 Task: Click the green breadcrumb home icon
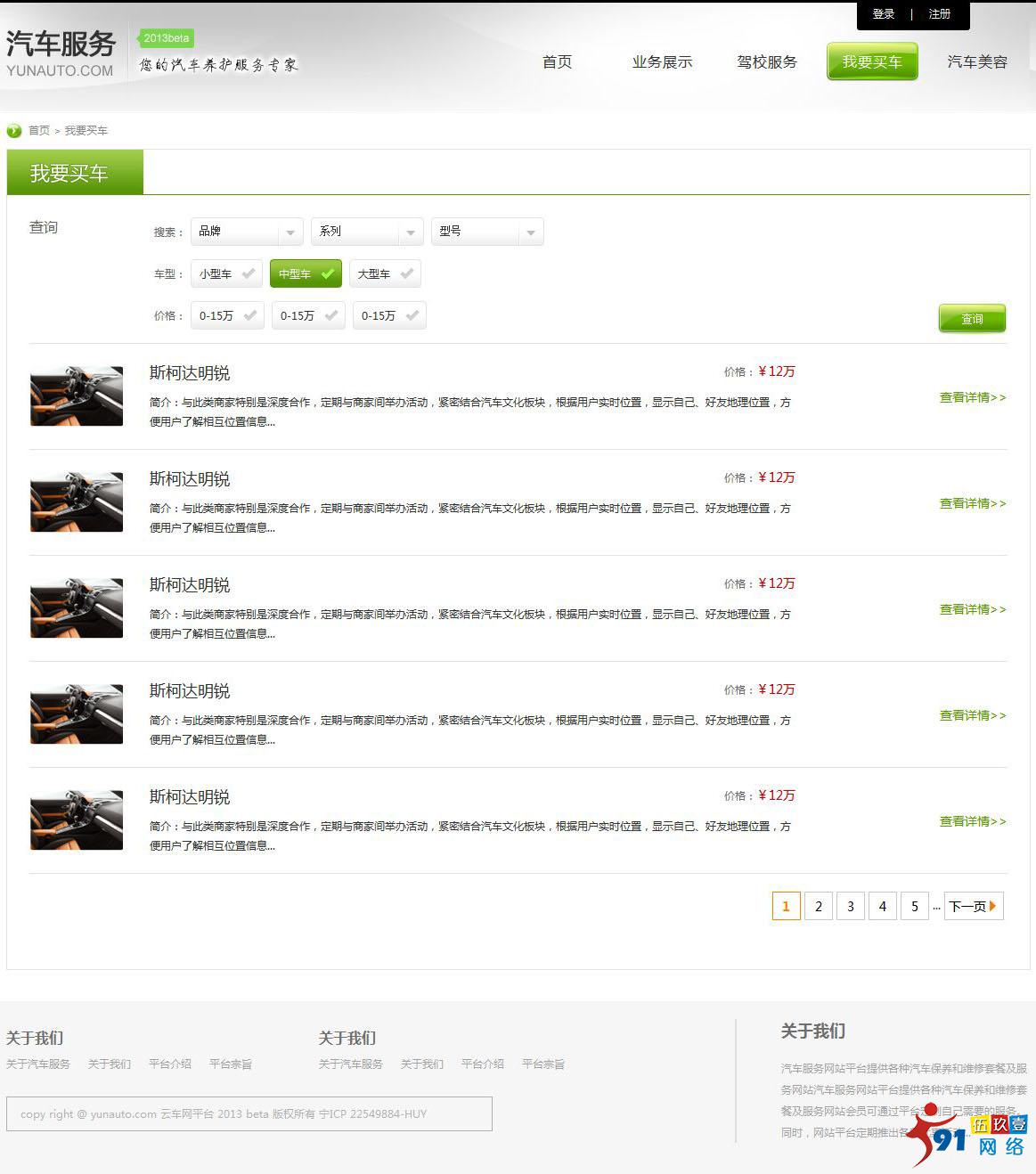pos(14,131)
